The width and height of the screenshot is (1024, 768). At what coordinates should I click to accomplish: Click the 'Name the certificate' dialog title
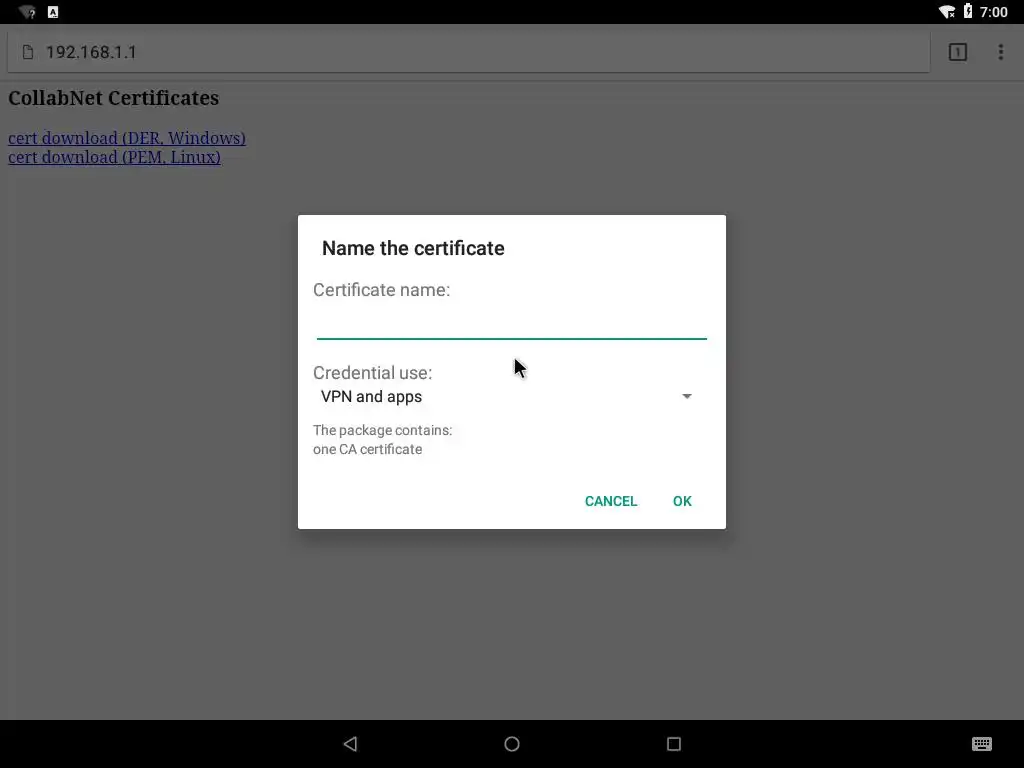(413, 248)
